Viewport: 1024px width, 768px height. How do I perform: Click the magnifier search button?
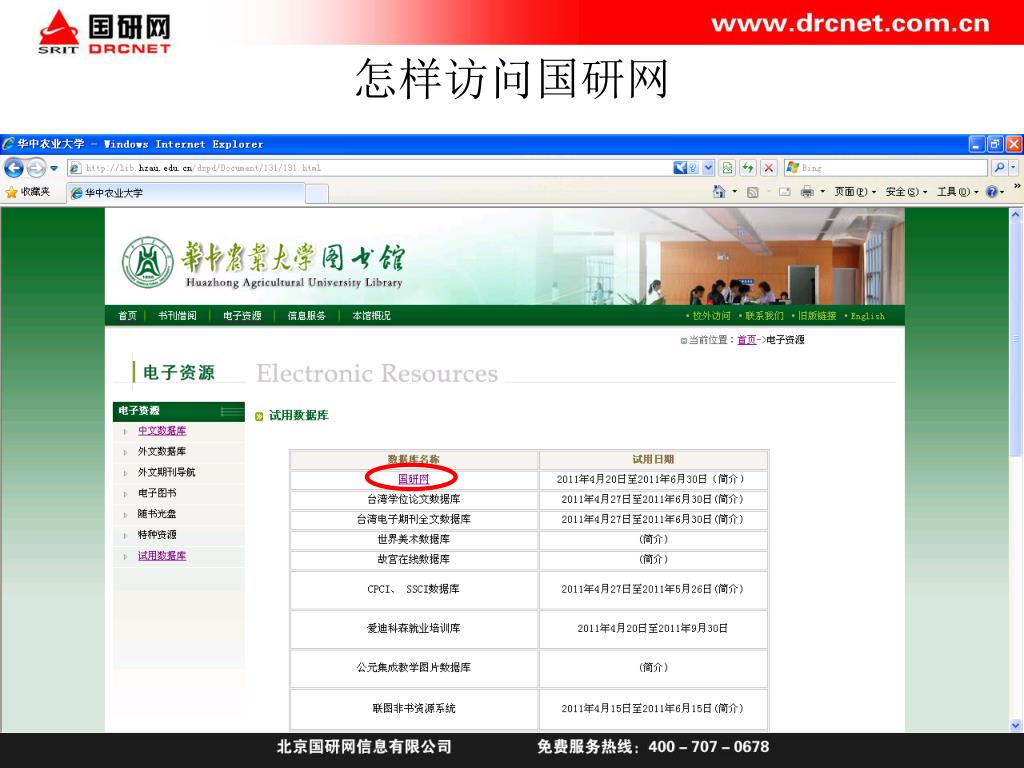(x=999, y=168)
